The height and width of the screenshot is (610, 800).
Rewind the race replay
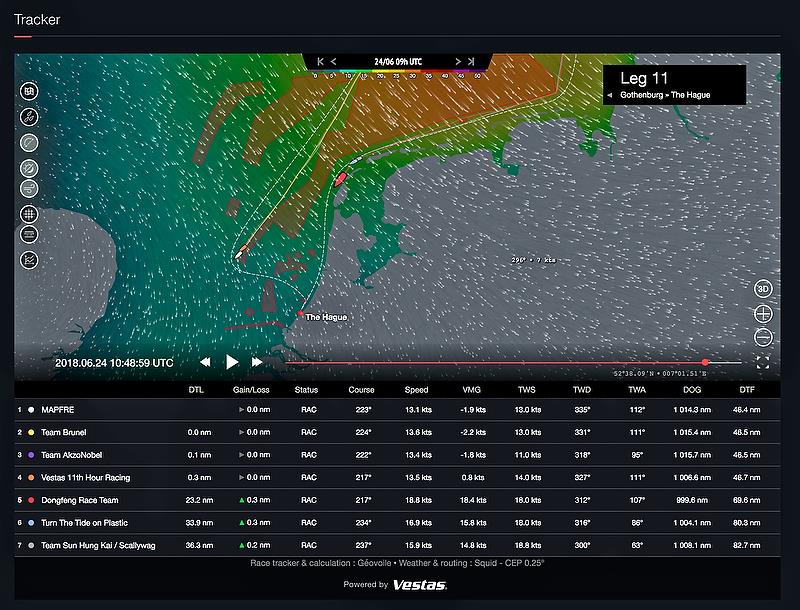(205, 362)
